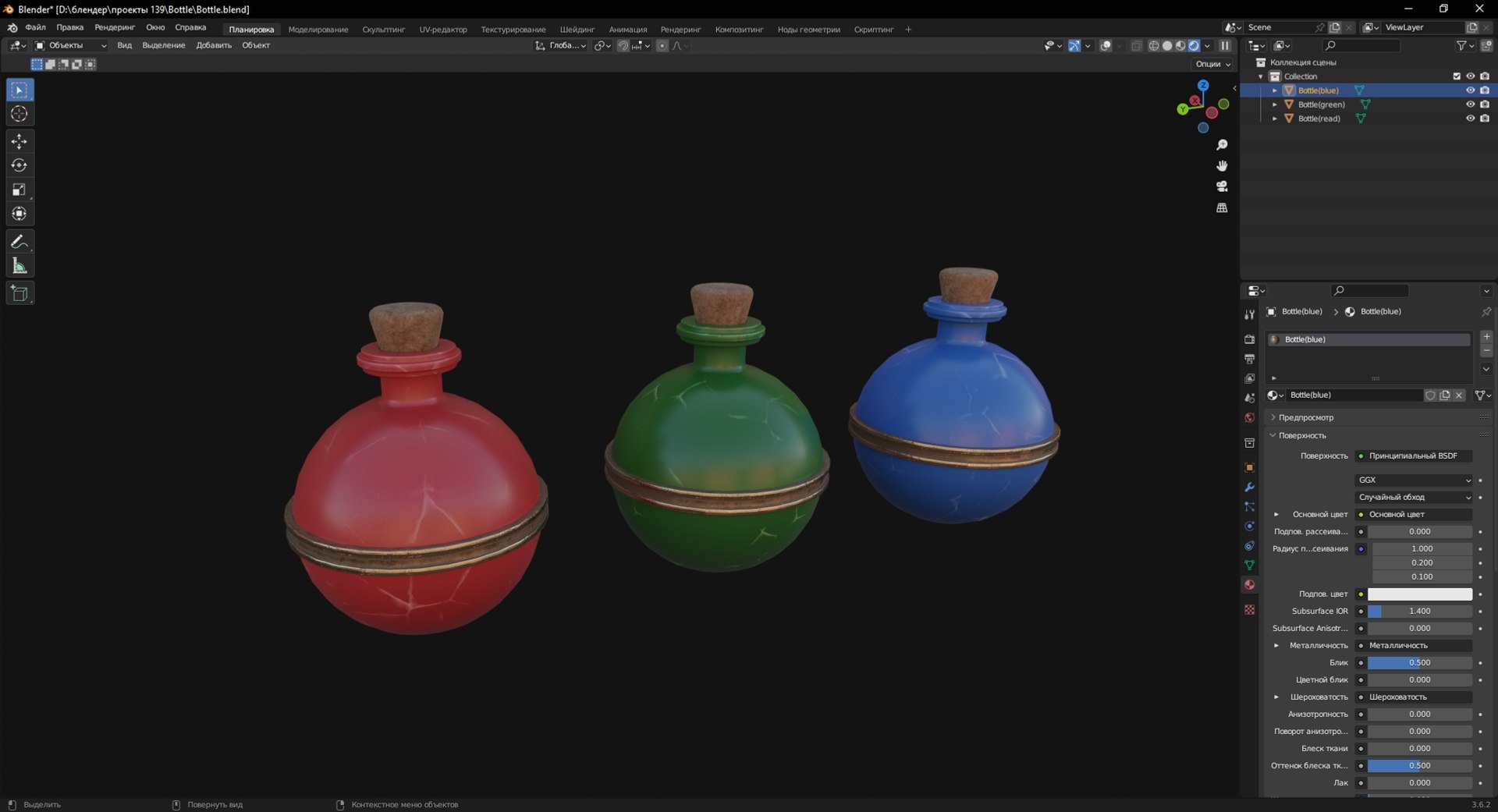Click the zoom view magnifier icon
1498x812 pixels.
1222,145
